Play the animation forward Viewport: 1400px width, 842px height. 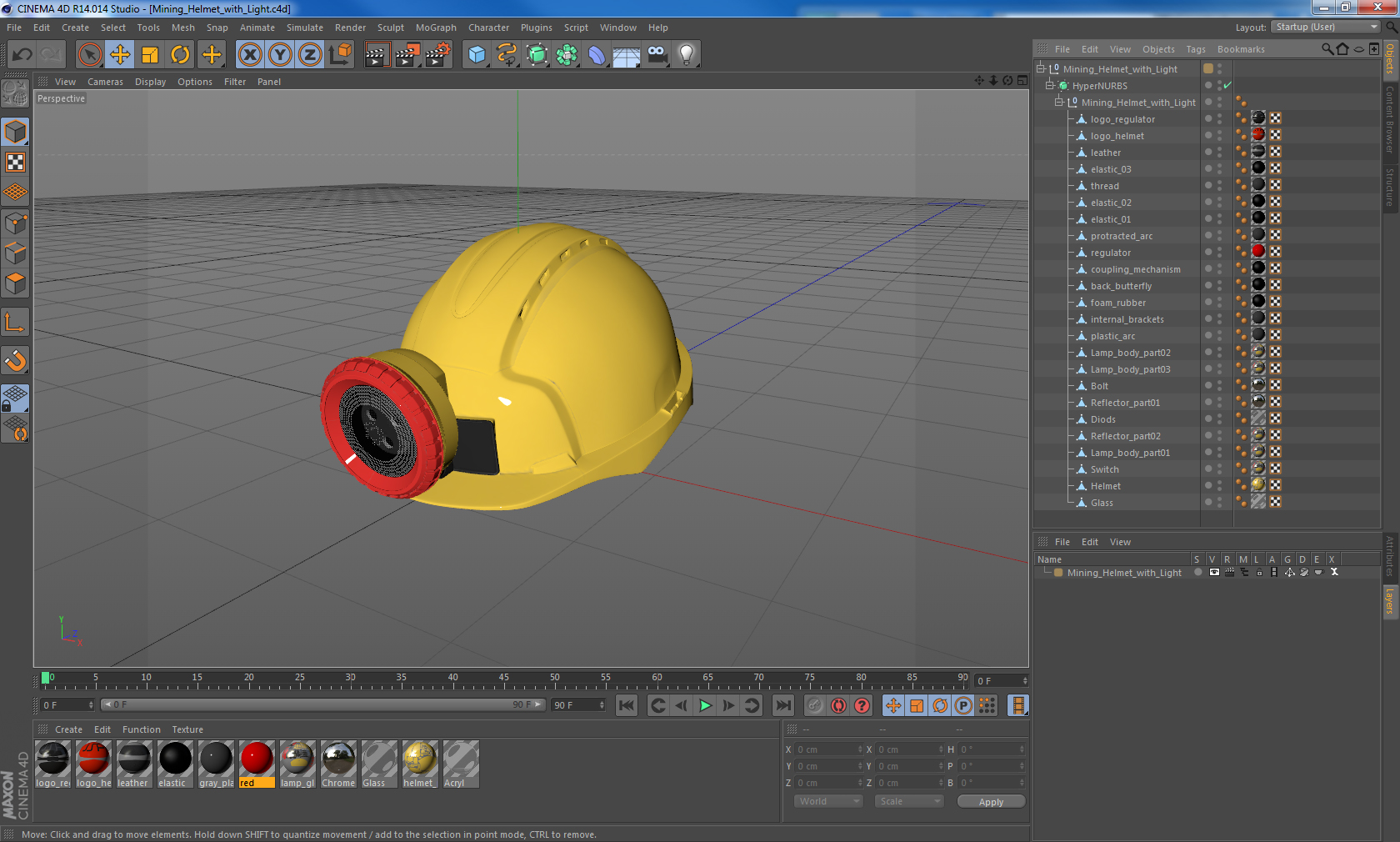(705, 705)
